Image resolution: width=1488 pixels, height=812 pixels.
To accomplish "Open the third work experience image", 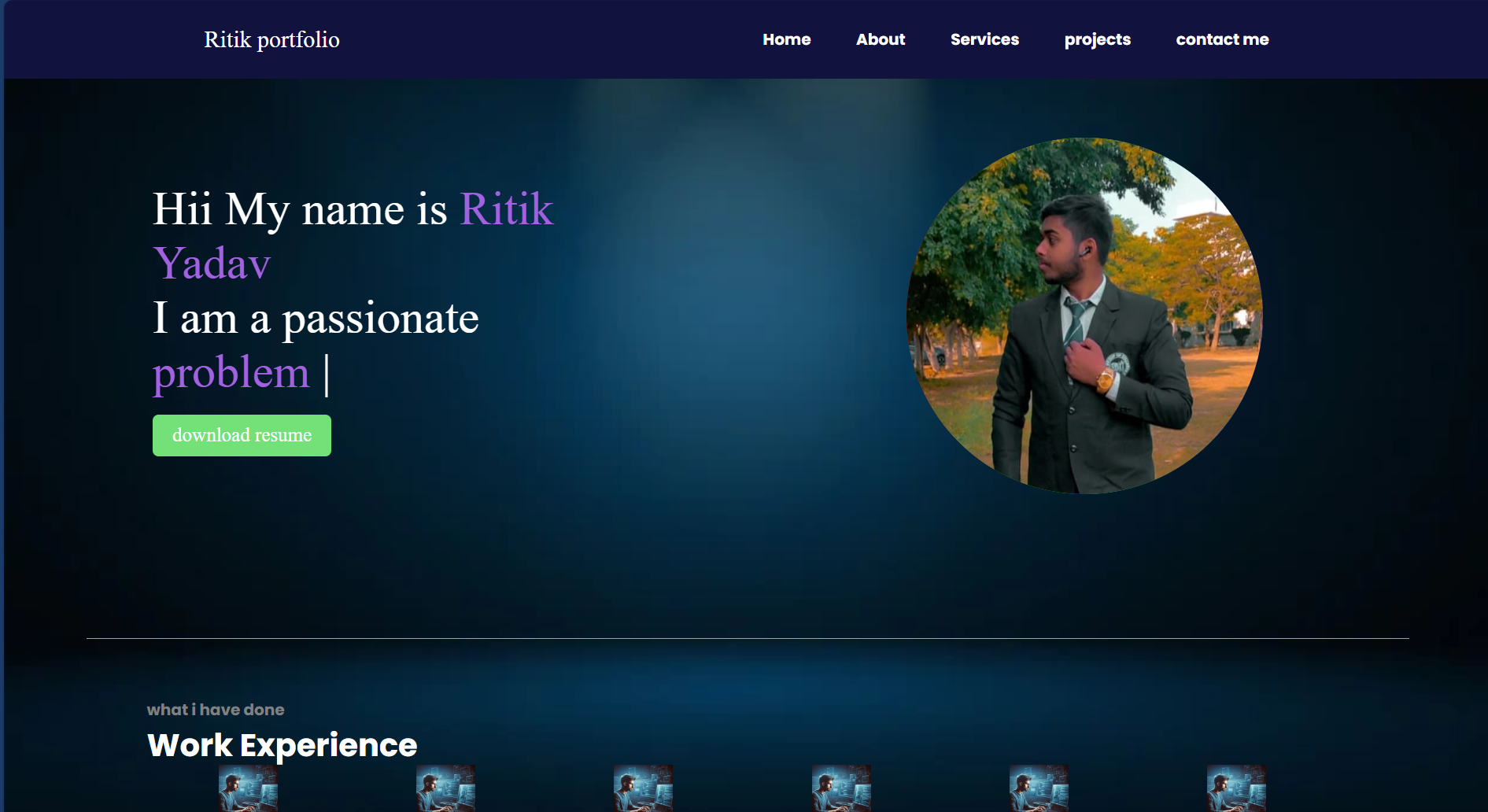I will click(644, 789).
